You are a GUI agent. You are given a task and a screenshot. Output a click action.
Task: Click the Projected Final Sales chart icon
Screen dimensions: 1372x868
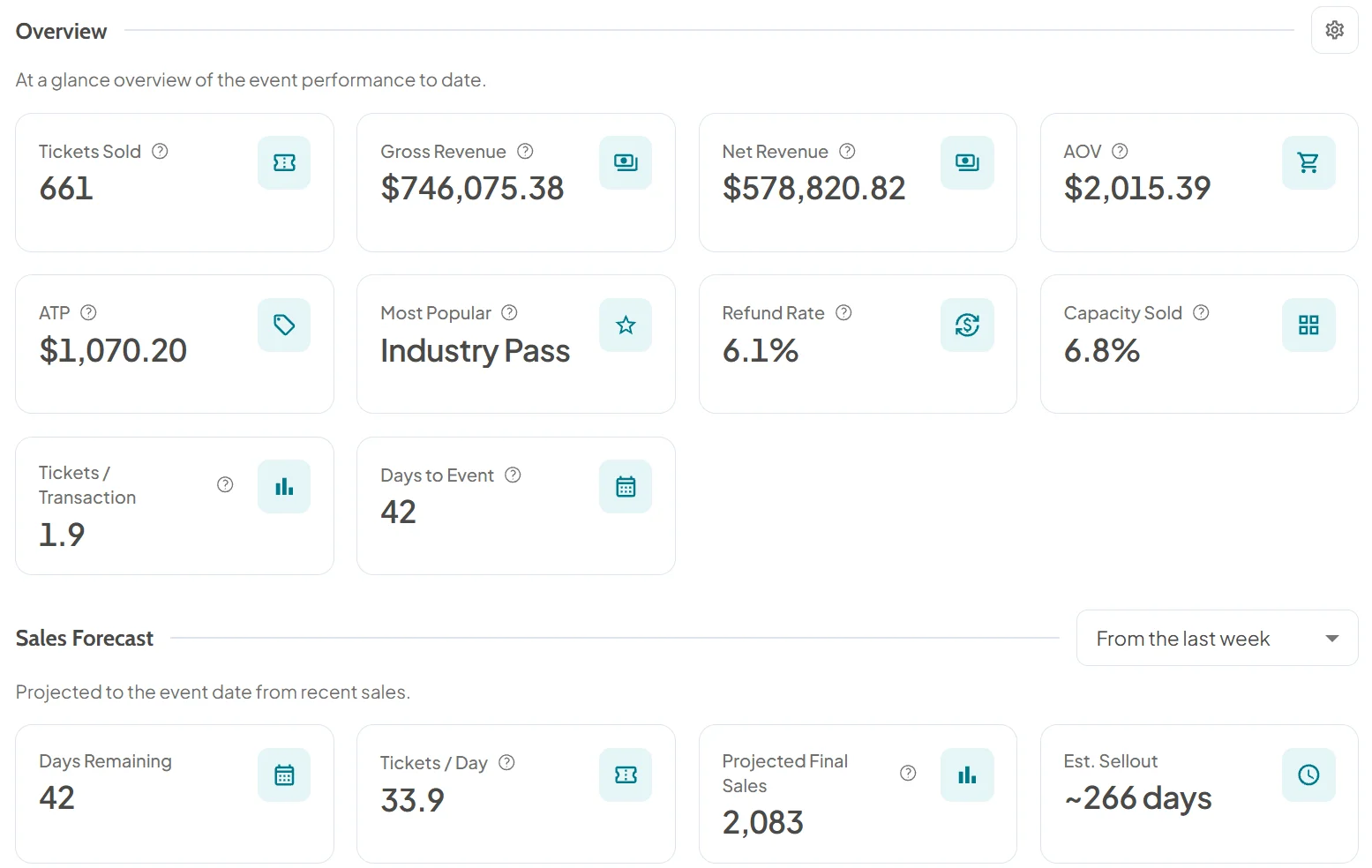tap(967, 774)
